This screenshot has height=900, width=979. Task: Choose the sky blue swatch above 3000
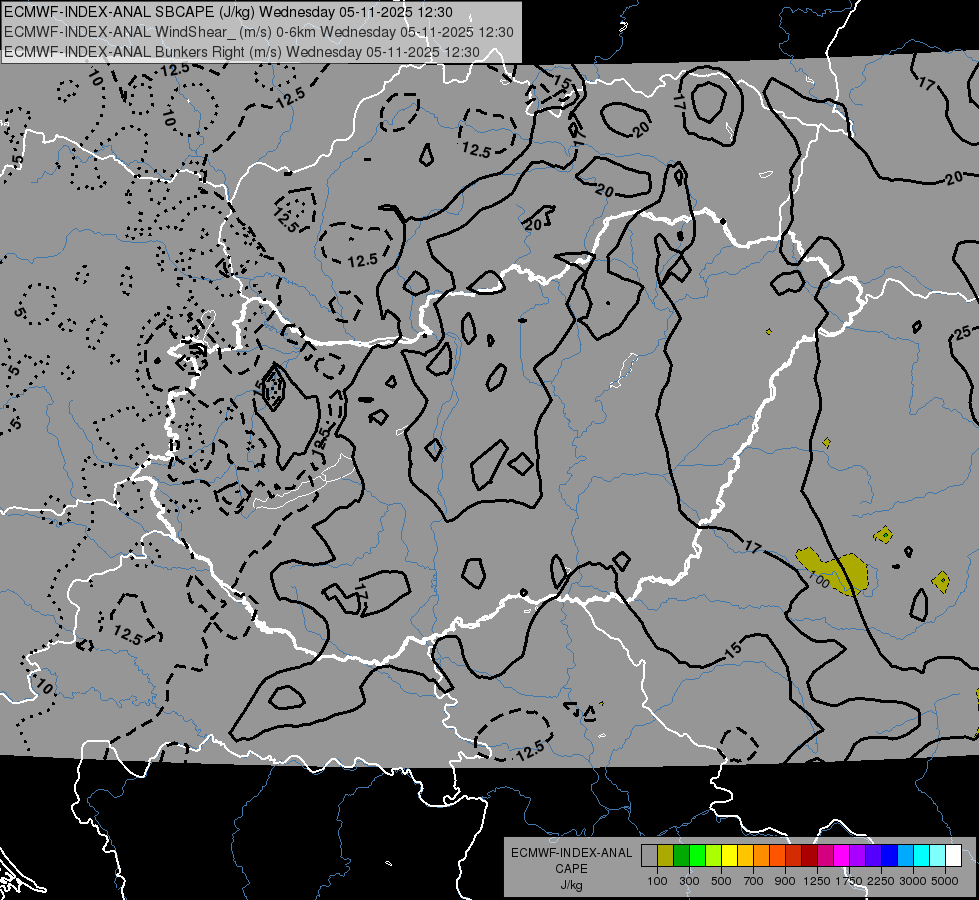pyautogui.click(x=906, y=855)
